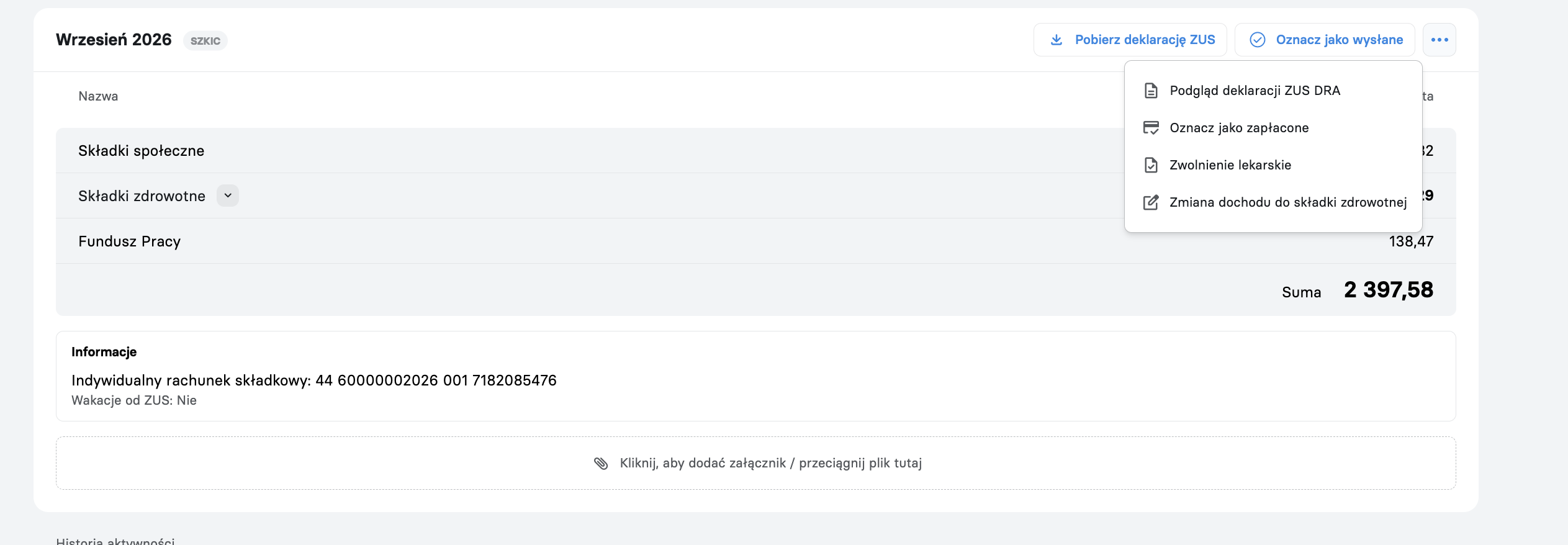Click the SZKIC status badge
The width and height of the screenshot is (1568, 545).
205,40
